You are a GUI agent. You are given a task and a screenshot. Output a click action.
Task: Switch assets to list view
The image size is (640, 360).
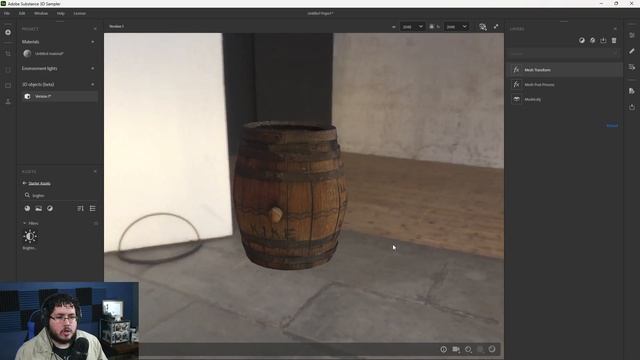pos(93,209)
